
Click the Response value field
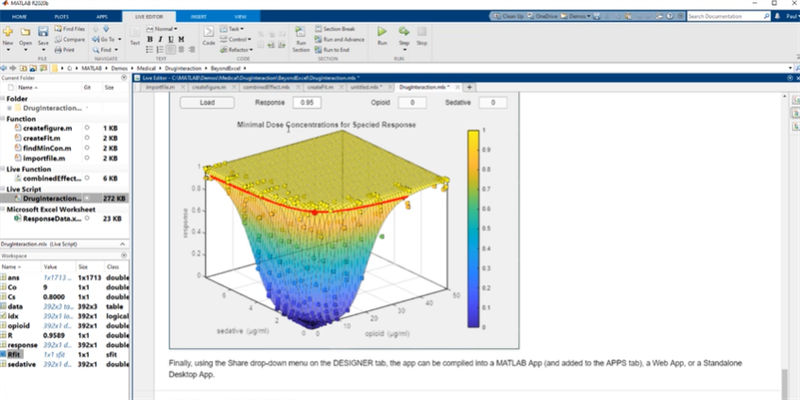[x=307, y=103]
